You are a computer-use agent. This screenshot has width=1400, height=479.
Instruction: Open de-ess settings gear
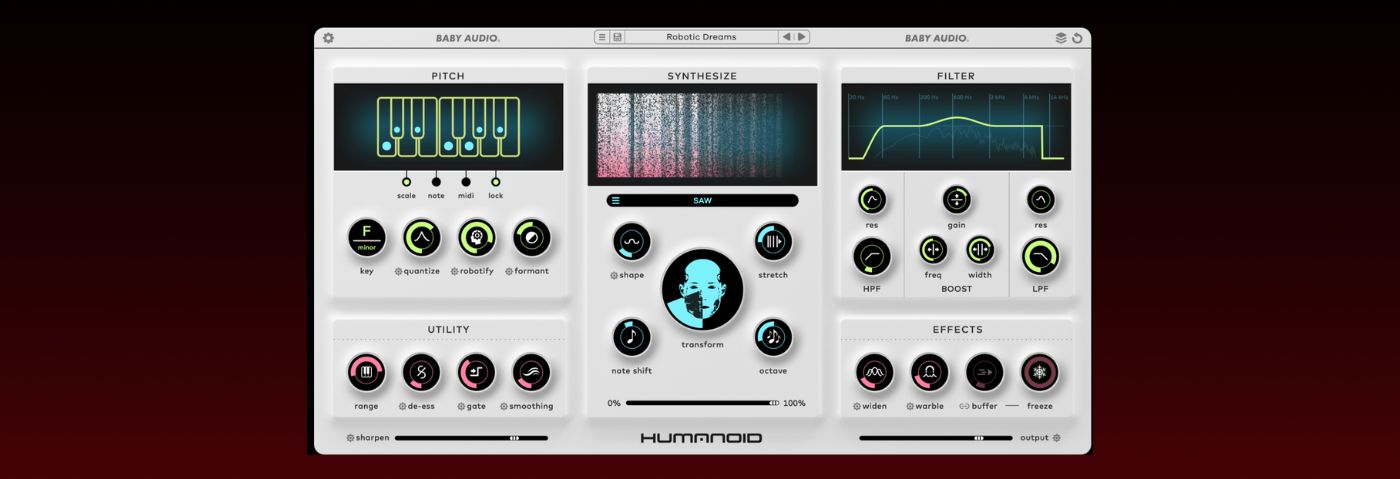coord(402,406)
